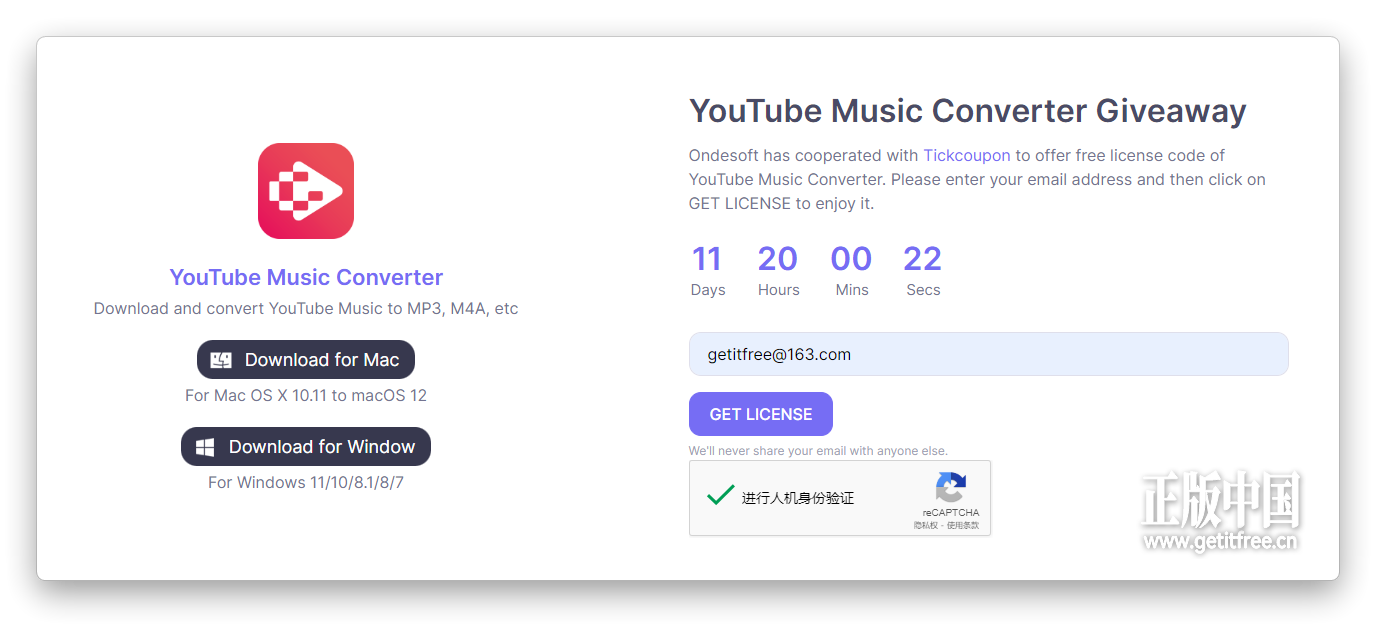Viewport: 1376px width, 629px height.
Task: Click the GET LICENSE button
Action: tap(761, 414)
